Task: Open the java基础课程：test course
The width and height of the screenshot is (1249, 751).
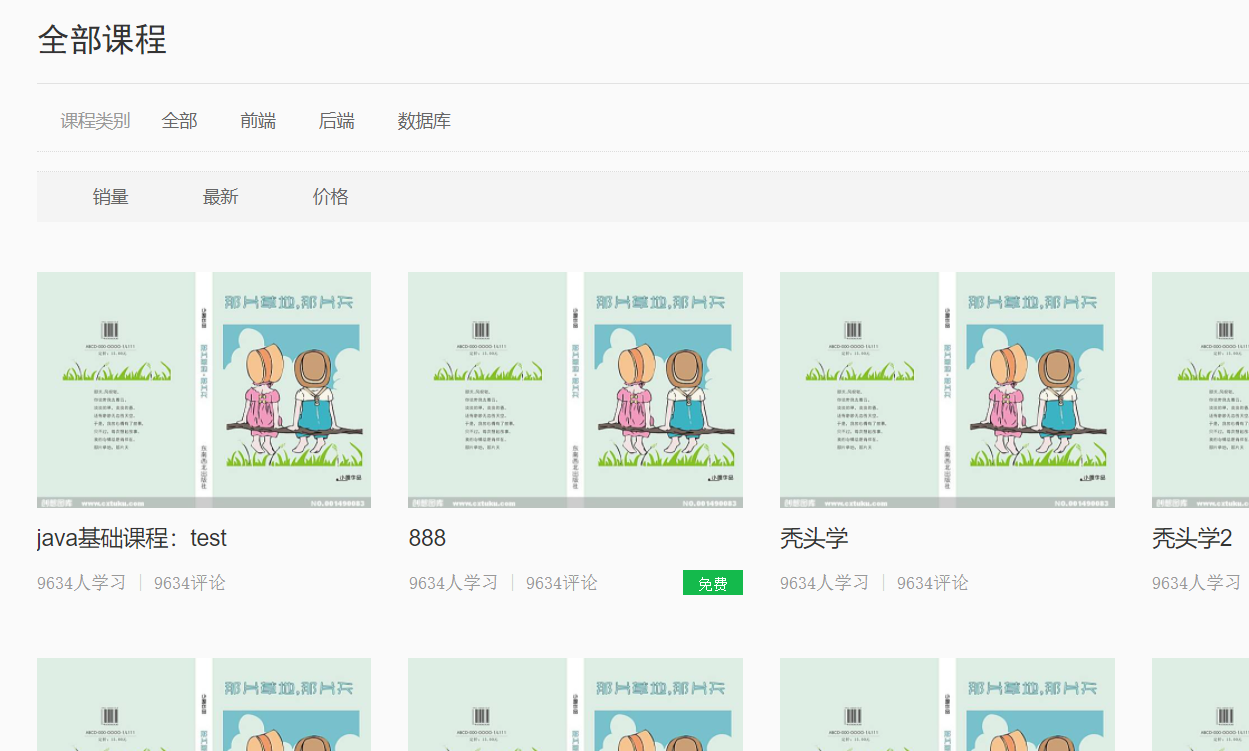Action: pos(131,538)
